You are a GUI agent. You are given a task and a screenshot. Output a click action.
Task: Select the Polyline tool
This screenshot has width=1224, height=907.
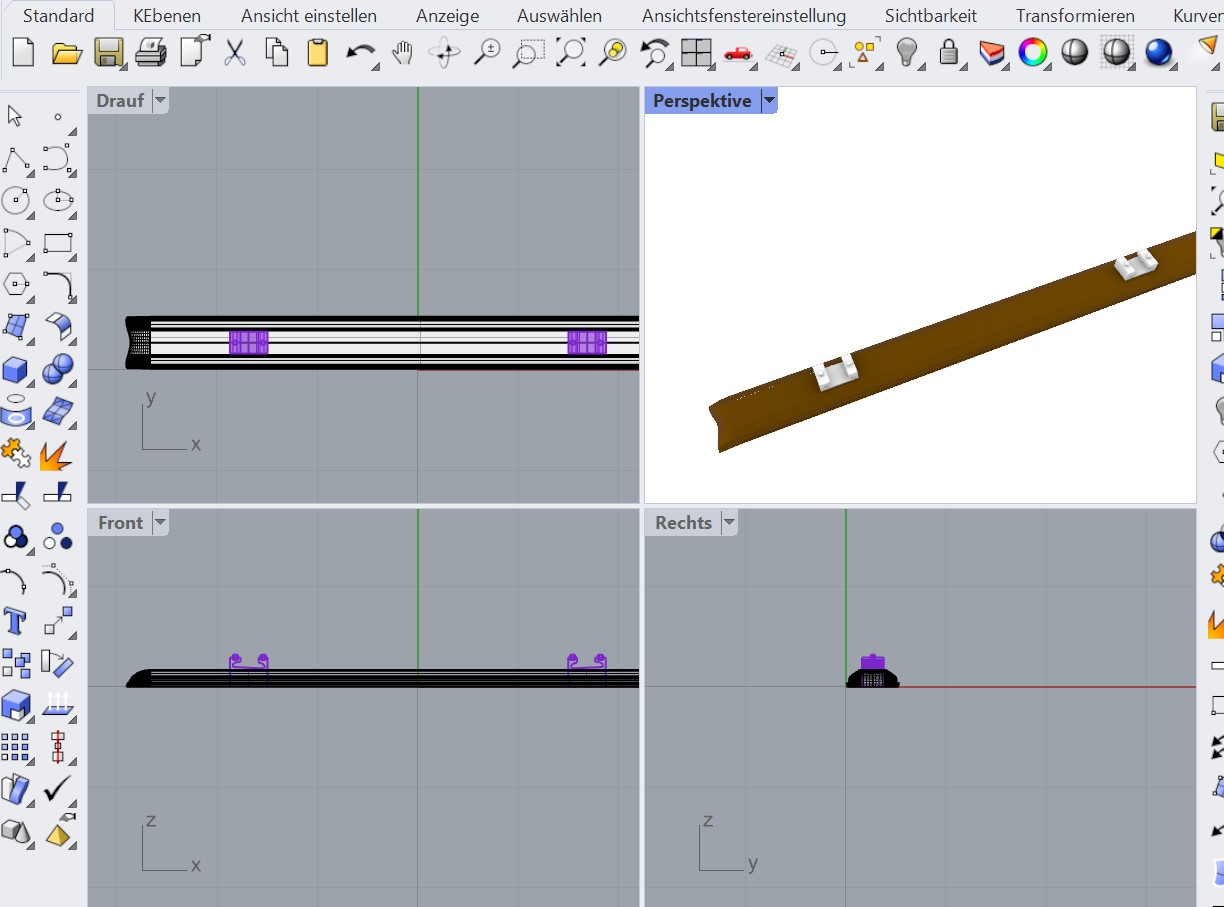tap(16, 158)
